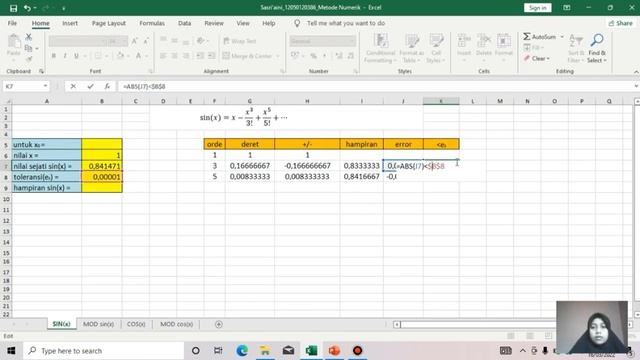Click the Enter checkmark in the formula bar
Viewport: 640px width, 360px height.
90,87
